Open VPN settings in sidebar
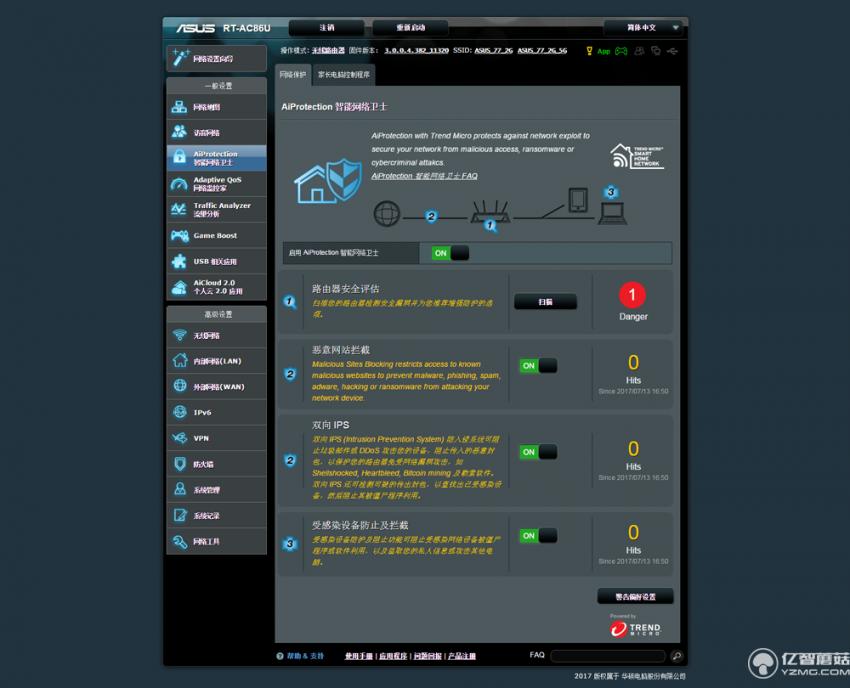Viewport: 850px width, 688px height. tap(216, 438)
